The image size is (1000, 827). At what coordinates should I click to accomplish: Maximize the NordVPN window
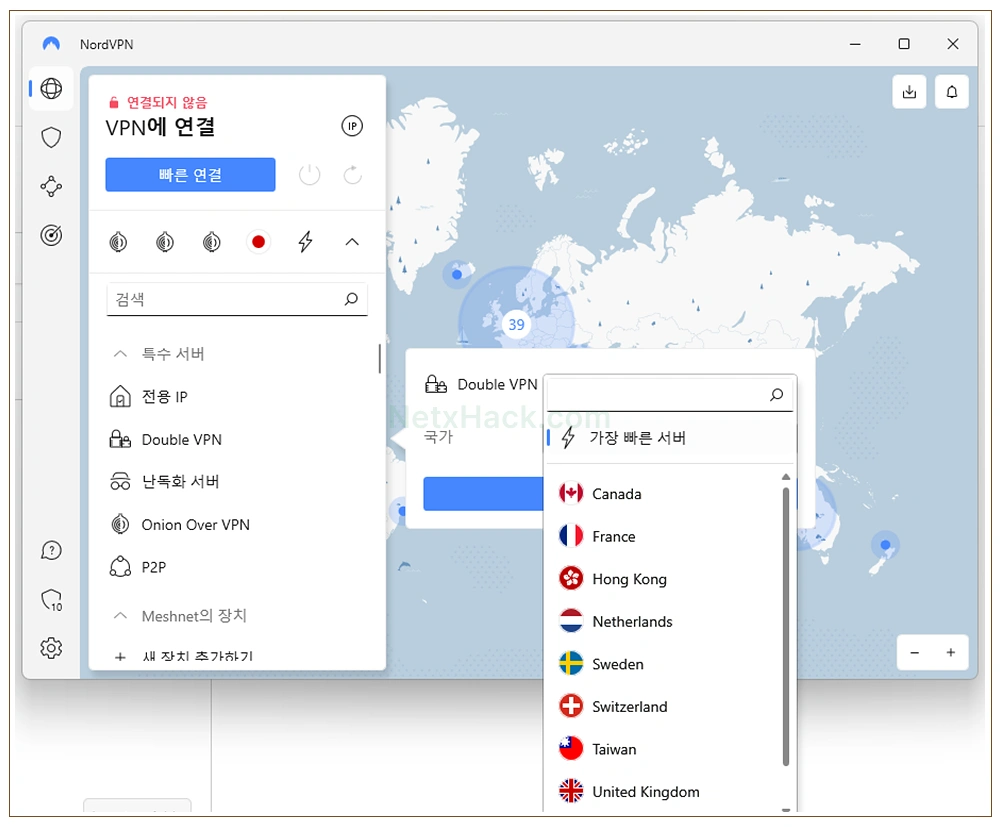click(904, 44)
